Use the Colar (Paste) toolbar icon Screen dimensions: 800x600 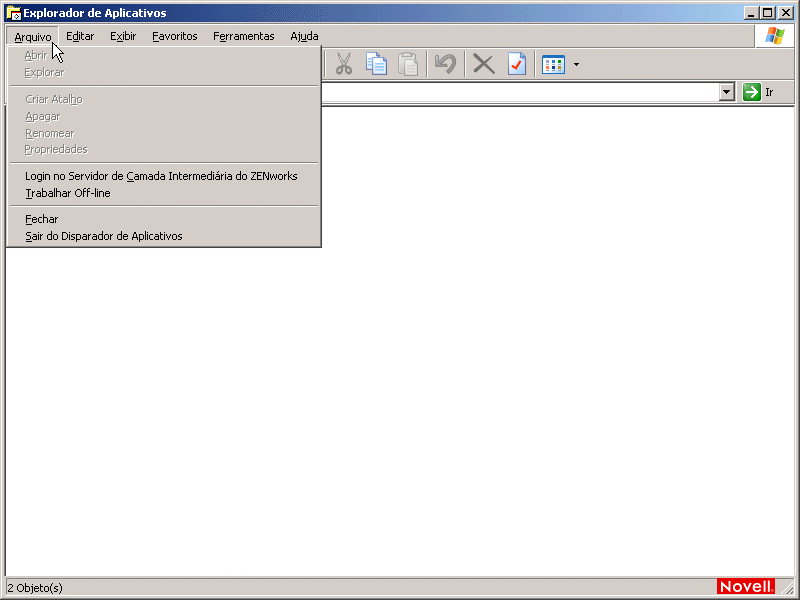tap(409, 64)
